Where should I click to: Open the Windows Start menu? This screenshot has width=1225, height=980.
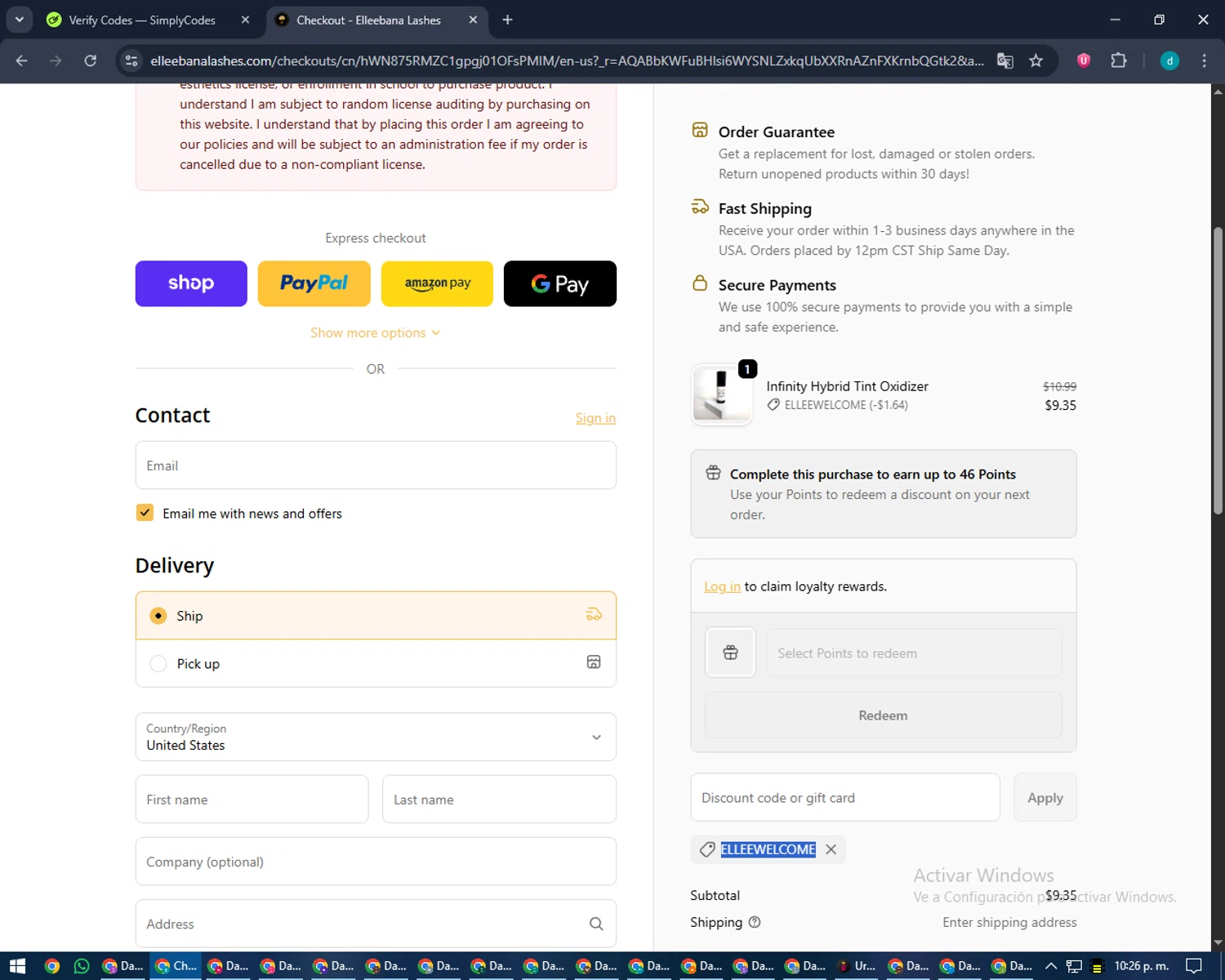[17, 966]
